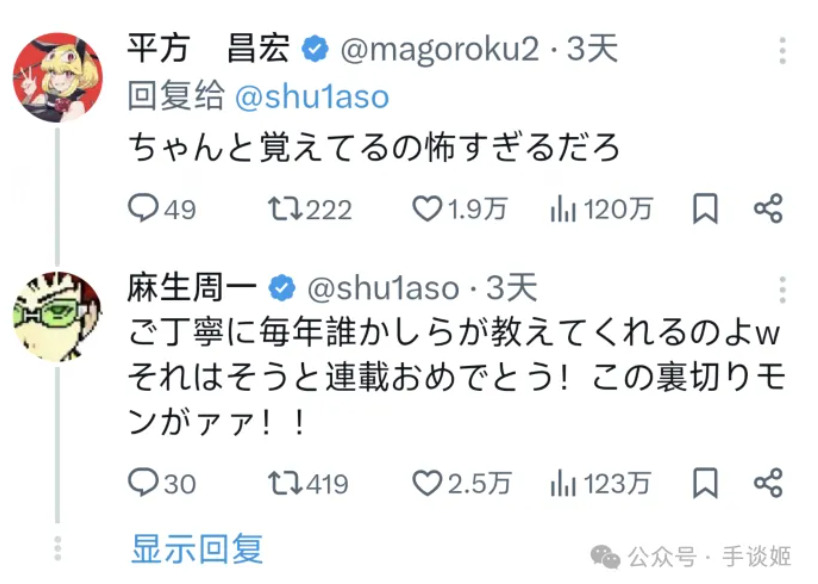The width and height of the screenshot is (818, 584).
Task: Open more options on 麻生周一's tweet
Action: click(x=783, y=289)
